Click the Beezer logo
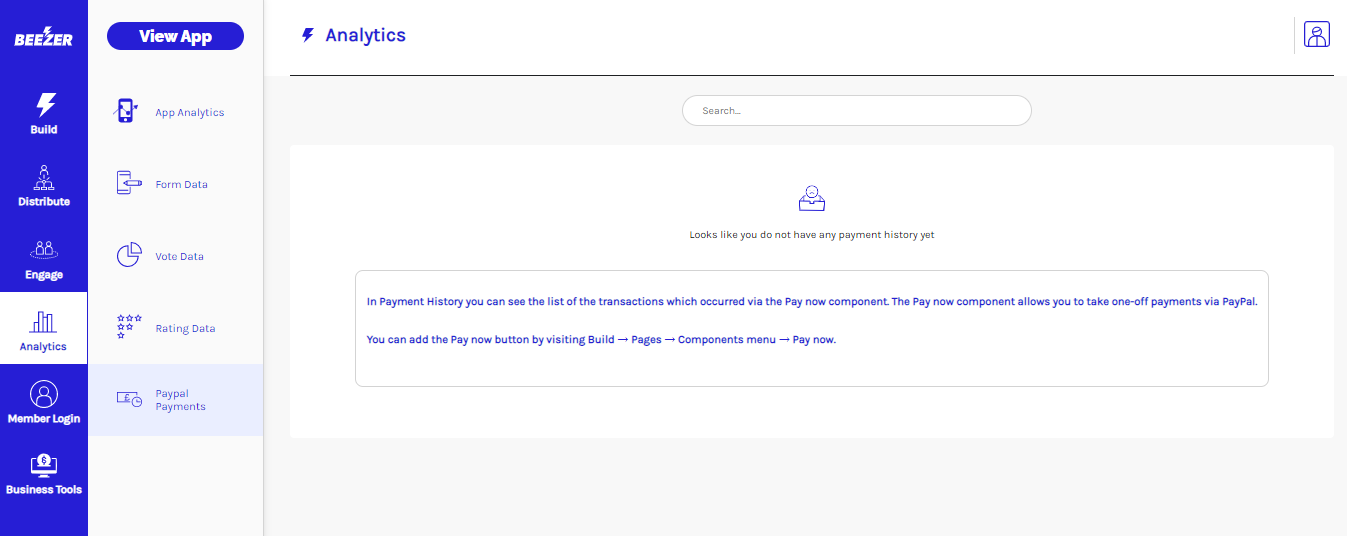The height and width of the screenshot is (536, 1347). tap(43, 38)
